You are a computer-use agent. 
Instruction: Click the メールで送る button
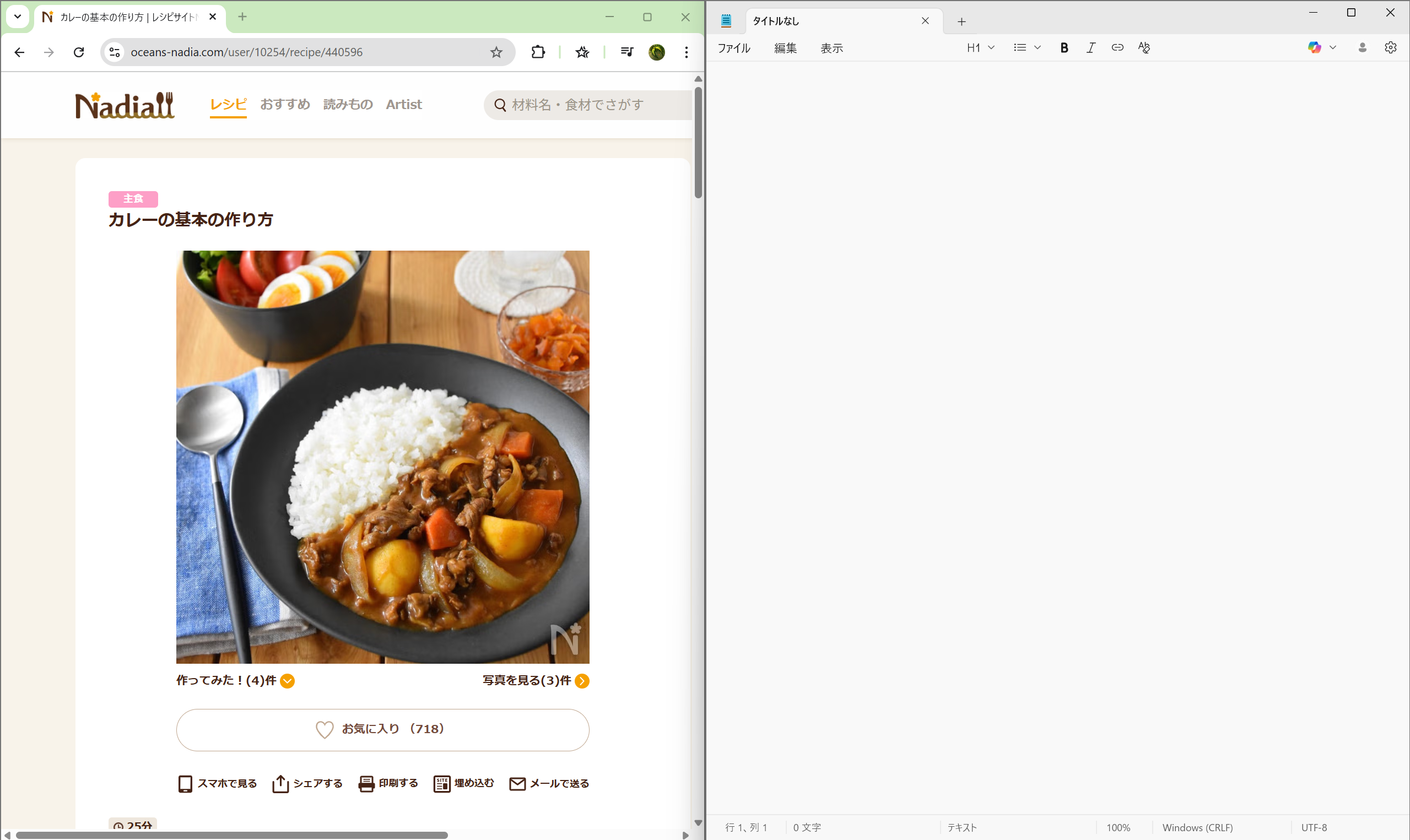point(549,783)
